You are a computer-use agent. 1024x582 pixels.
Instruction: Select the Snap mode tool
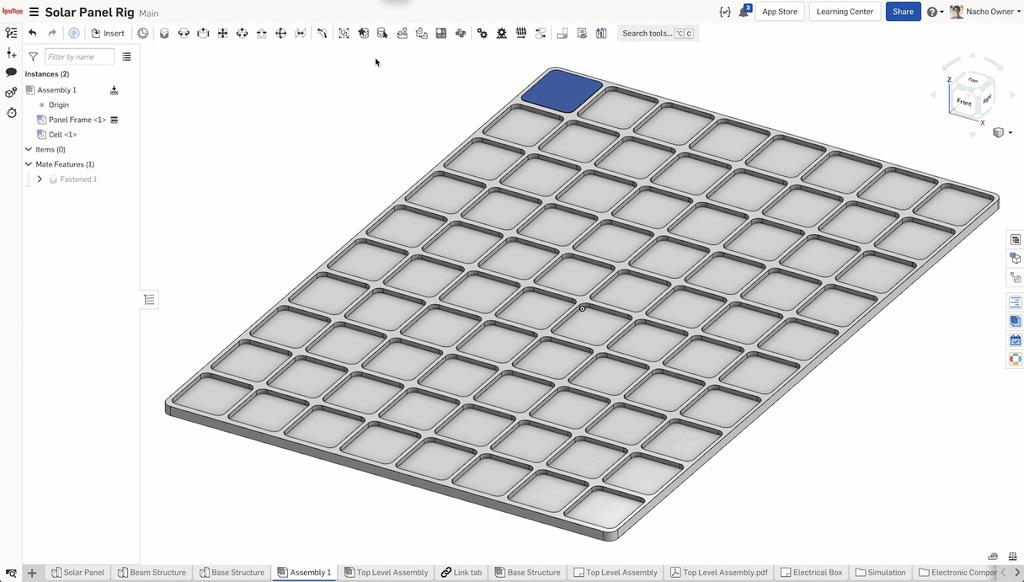[322, 32]
